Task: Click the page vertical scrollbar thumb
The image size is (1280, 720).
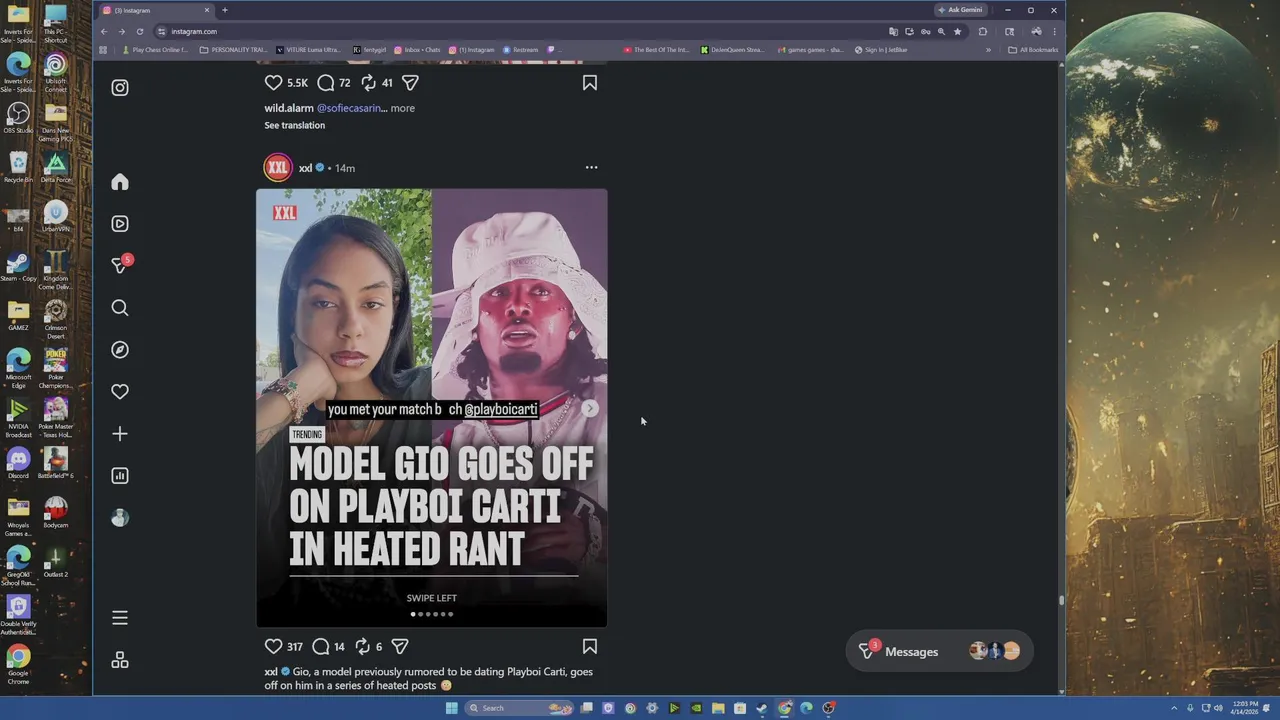Action: pos(1061,600)
